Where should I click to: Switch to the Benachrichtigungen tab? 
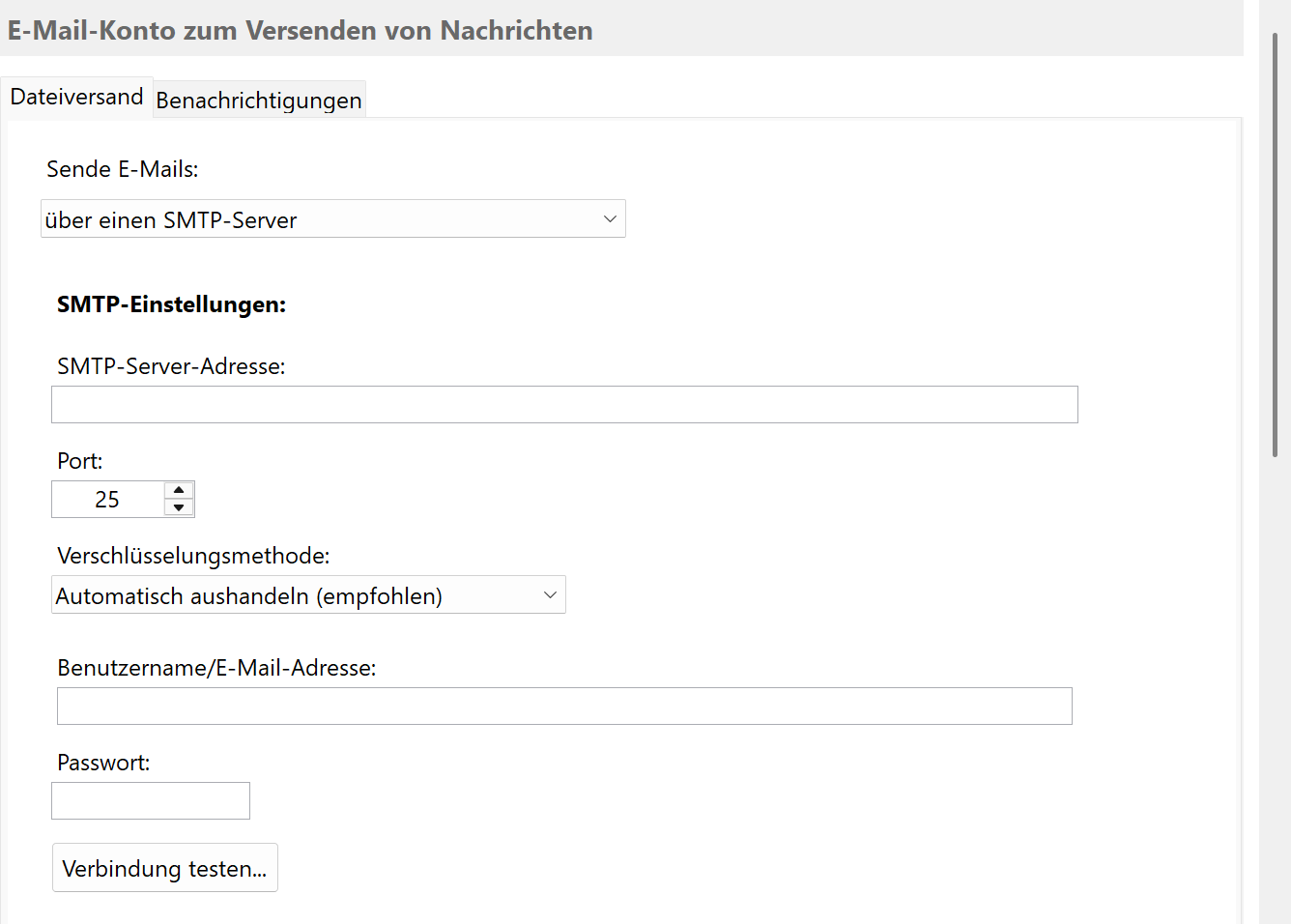pyautogui.click(x=258, y=100)
